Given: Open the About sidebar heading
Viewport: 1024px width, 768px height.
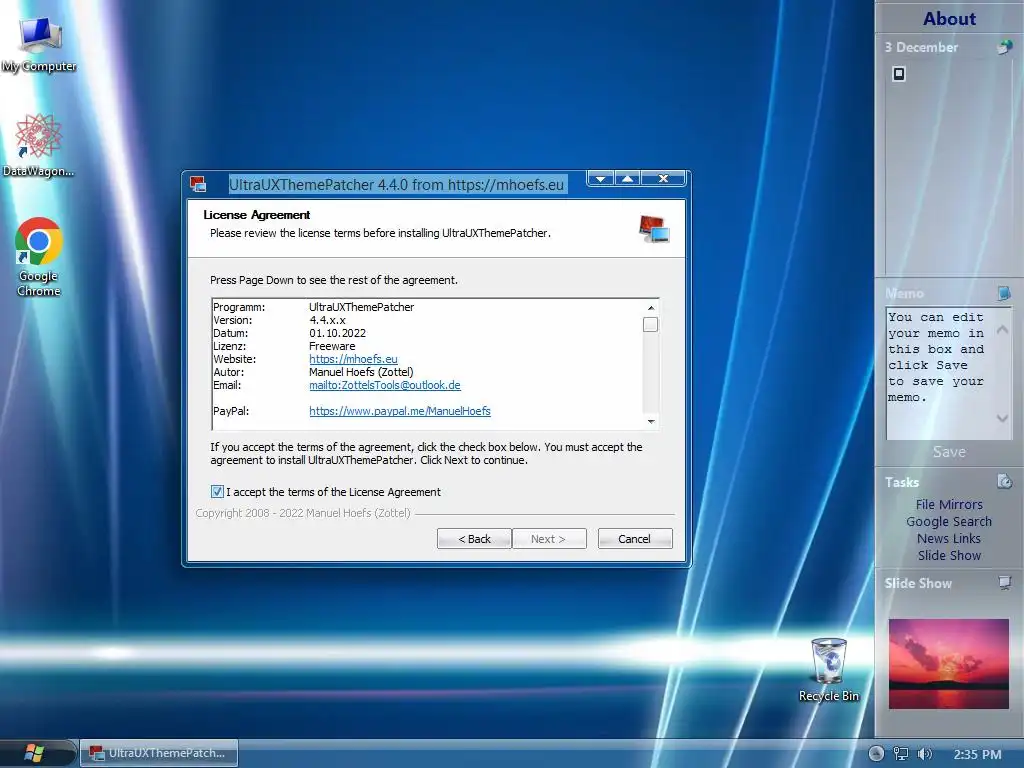Looking at the screenshot, I should (950, 18).
